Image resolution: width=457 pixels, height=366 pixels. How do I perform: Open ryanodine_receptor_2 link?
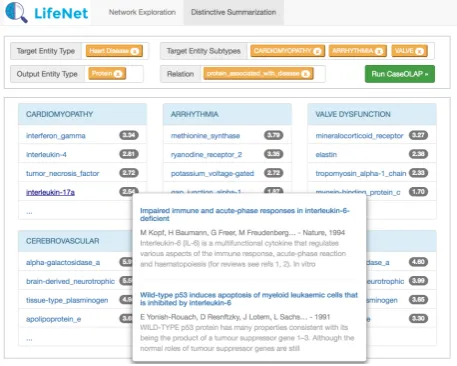pos(206,155)
